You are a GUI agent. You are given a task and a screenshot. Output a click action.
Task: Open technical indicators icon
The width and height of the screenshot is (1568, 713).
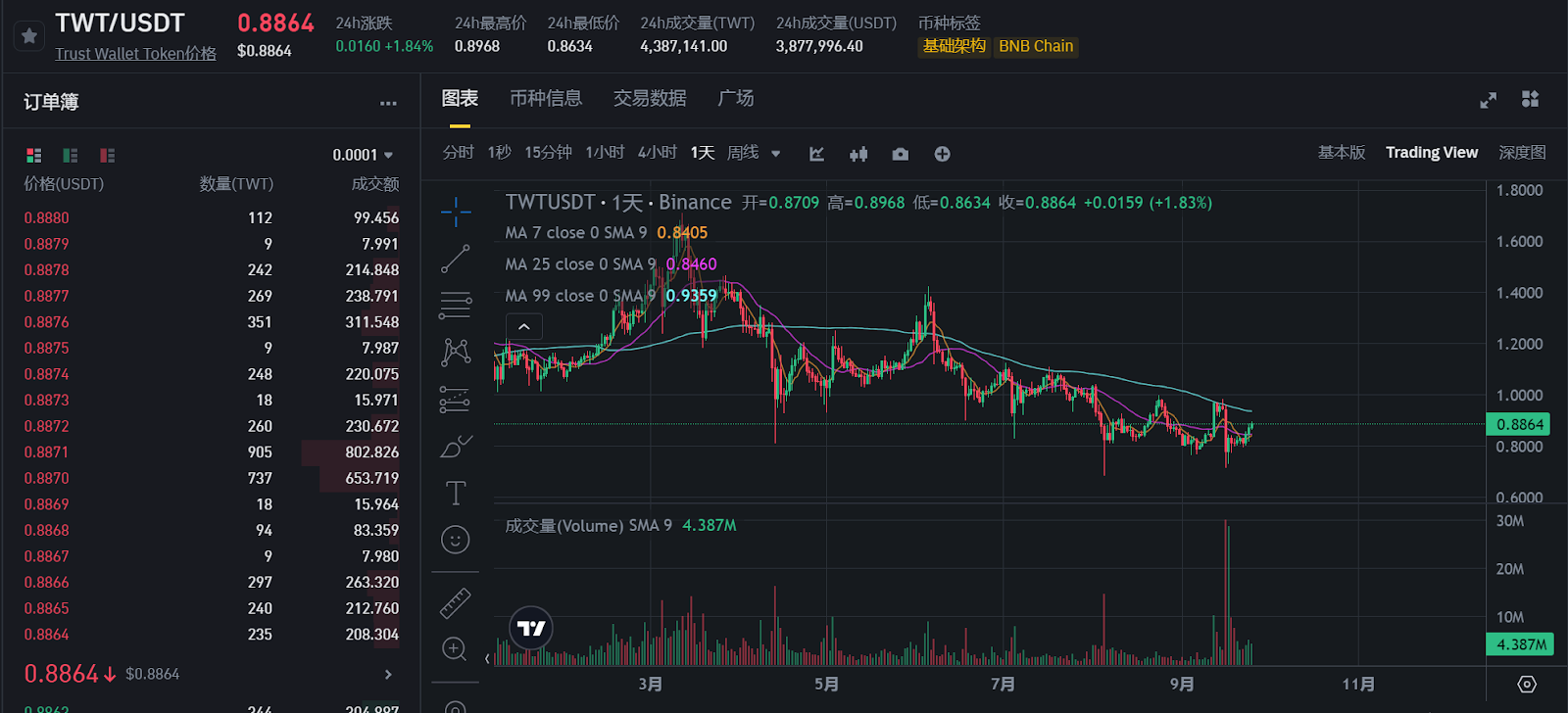click(816, 154)
